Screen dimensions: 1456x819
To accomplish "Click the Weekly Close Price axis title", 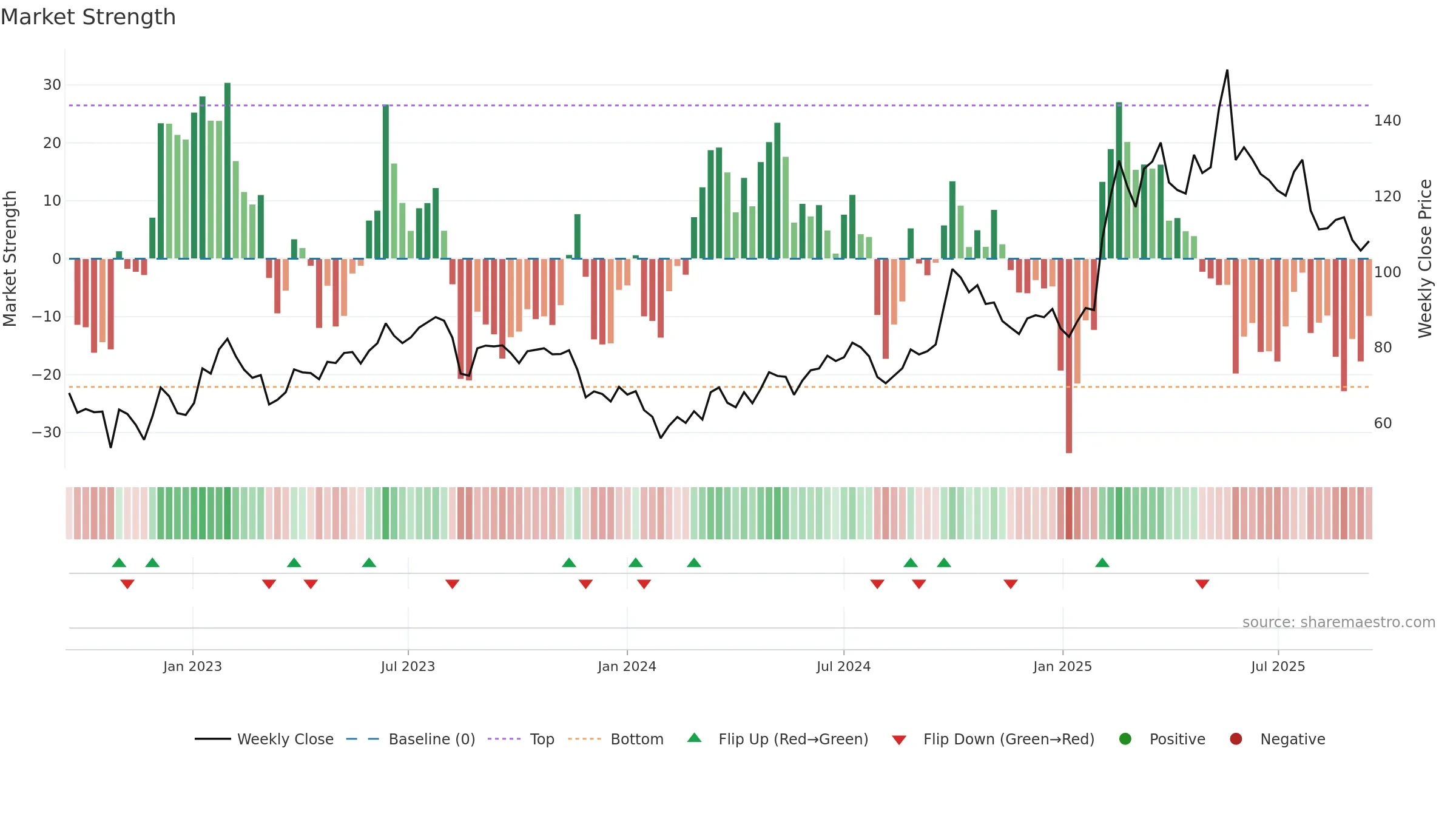I will point(1425,258).
